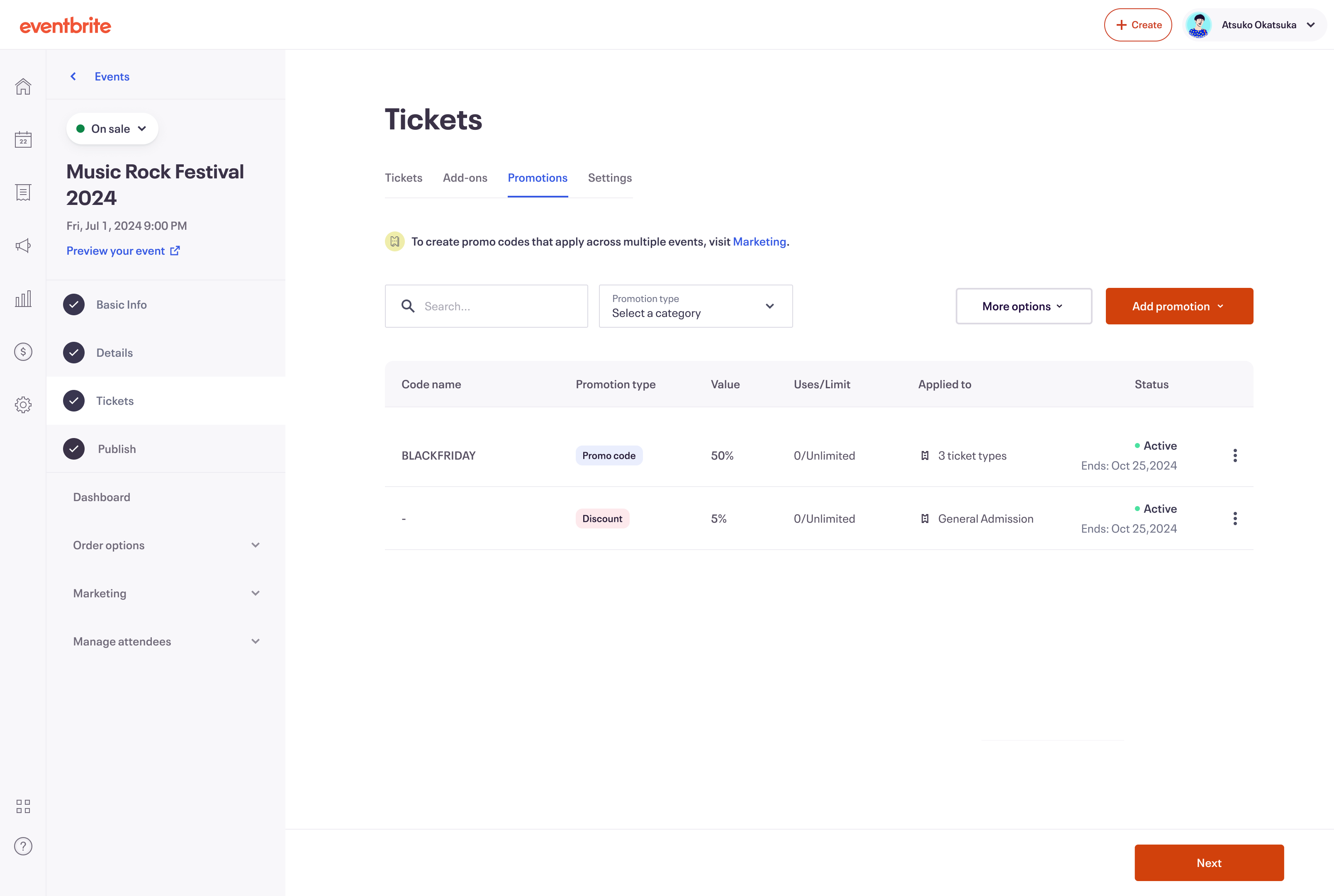Click the Code name column header
This screenshot has height=896, width=1334.
[431, 384]
